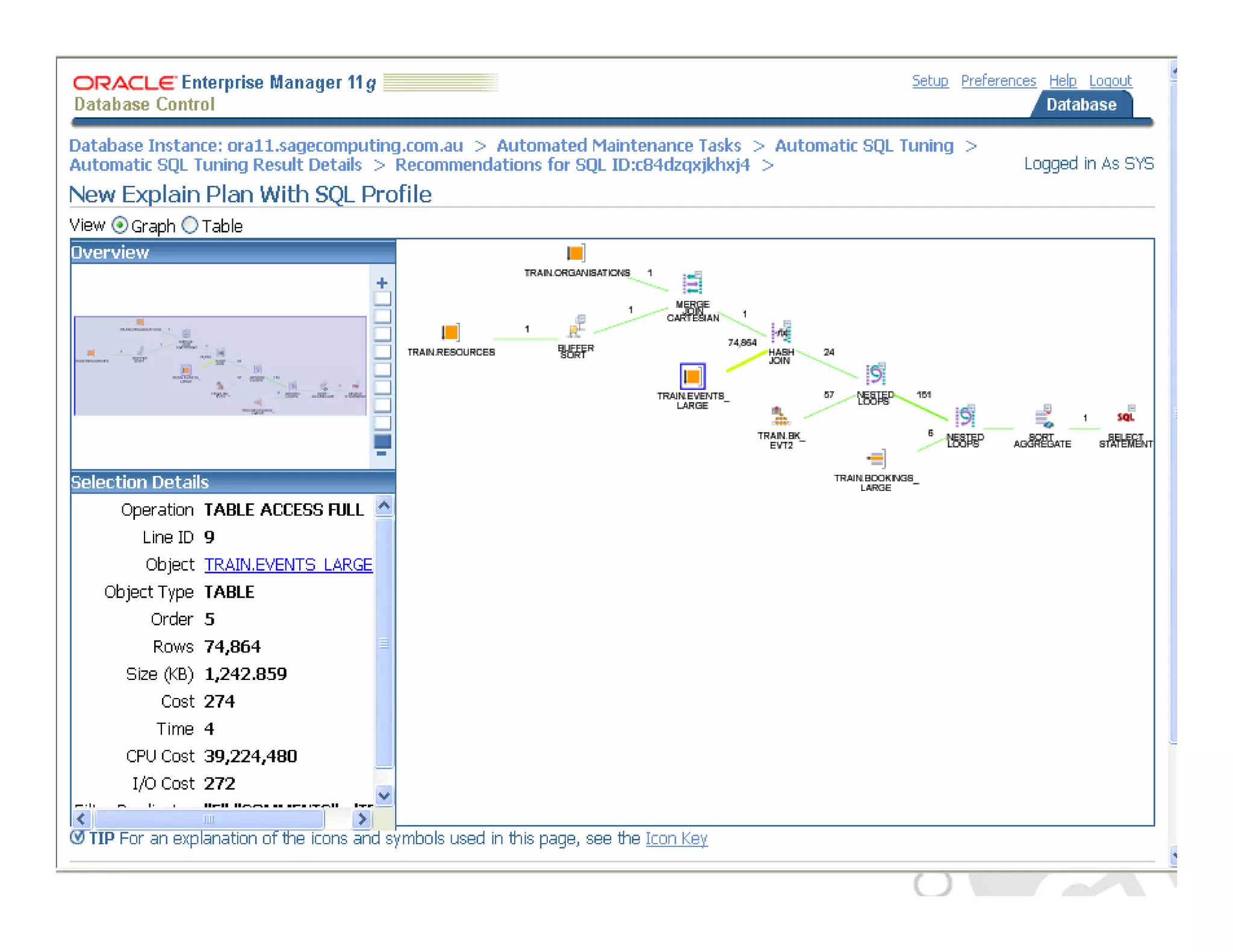Click the Icon Key link
Viewport: 1233px width, 952px height.
pos(676,838)
